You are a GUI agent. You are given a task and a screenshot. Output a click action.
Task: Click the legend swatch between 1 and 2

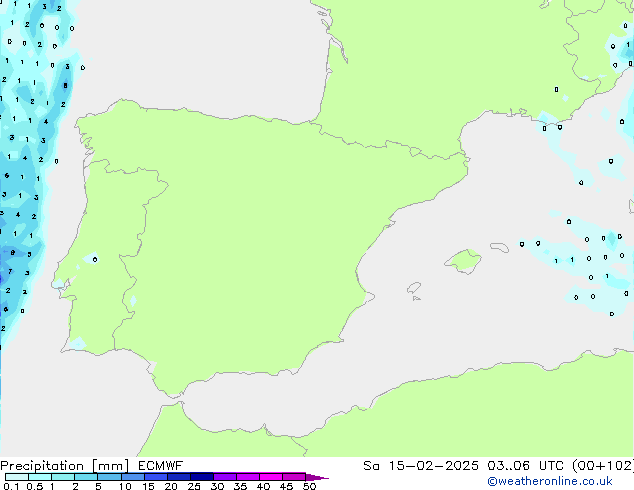pyautogui.click(x=63, y=477)
